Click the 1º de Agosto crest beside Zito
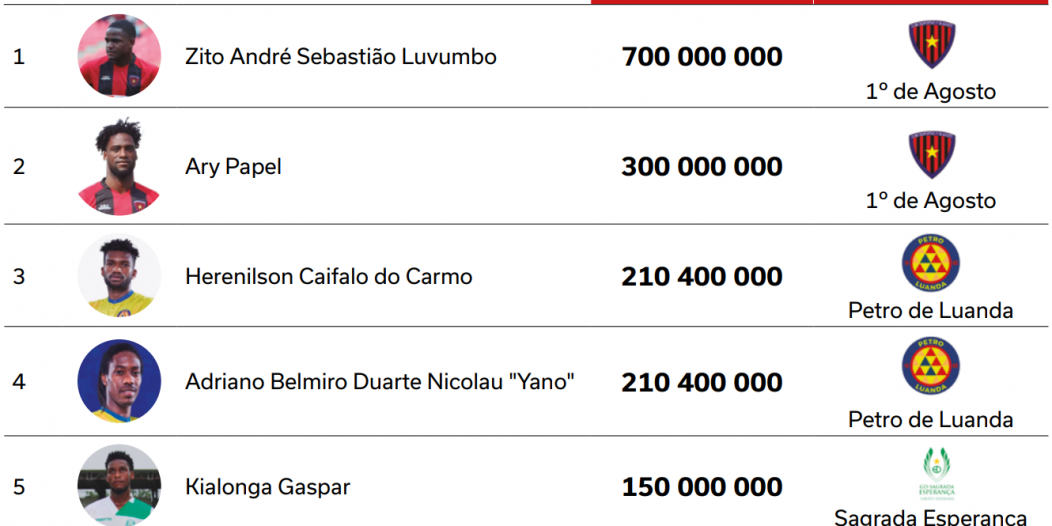The height and width of the screenshot is (526, 1052). pos(931,46)
